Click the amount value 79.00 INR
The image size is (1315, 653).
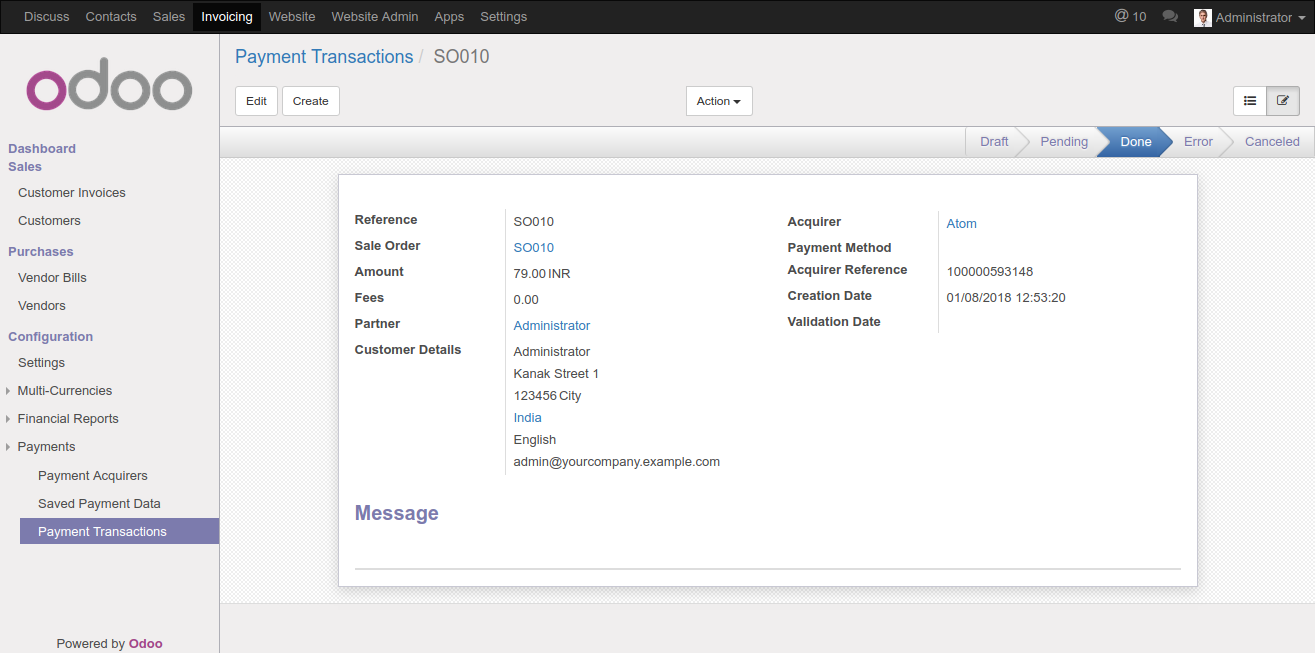point(542,274)
